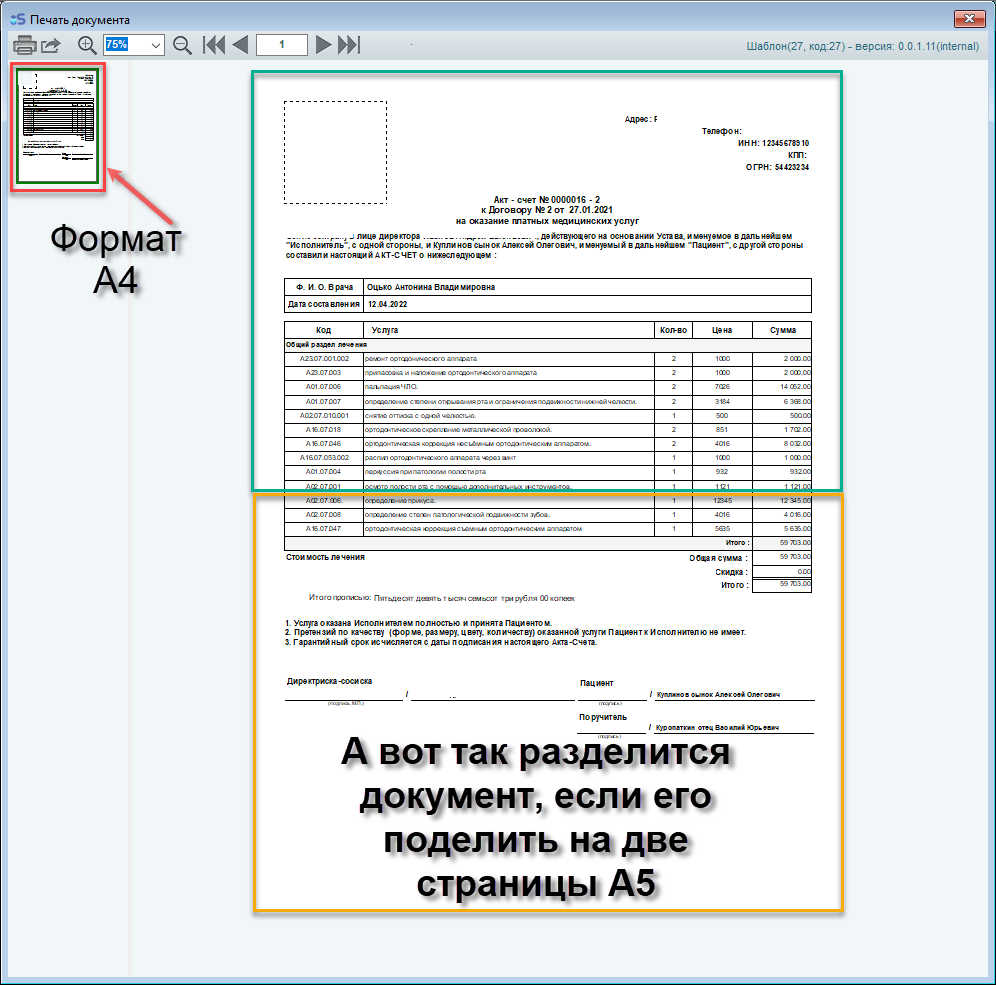
Task: Click the Печать документа title text
Action: click(80, 19)
